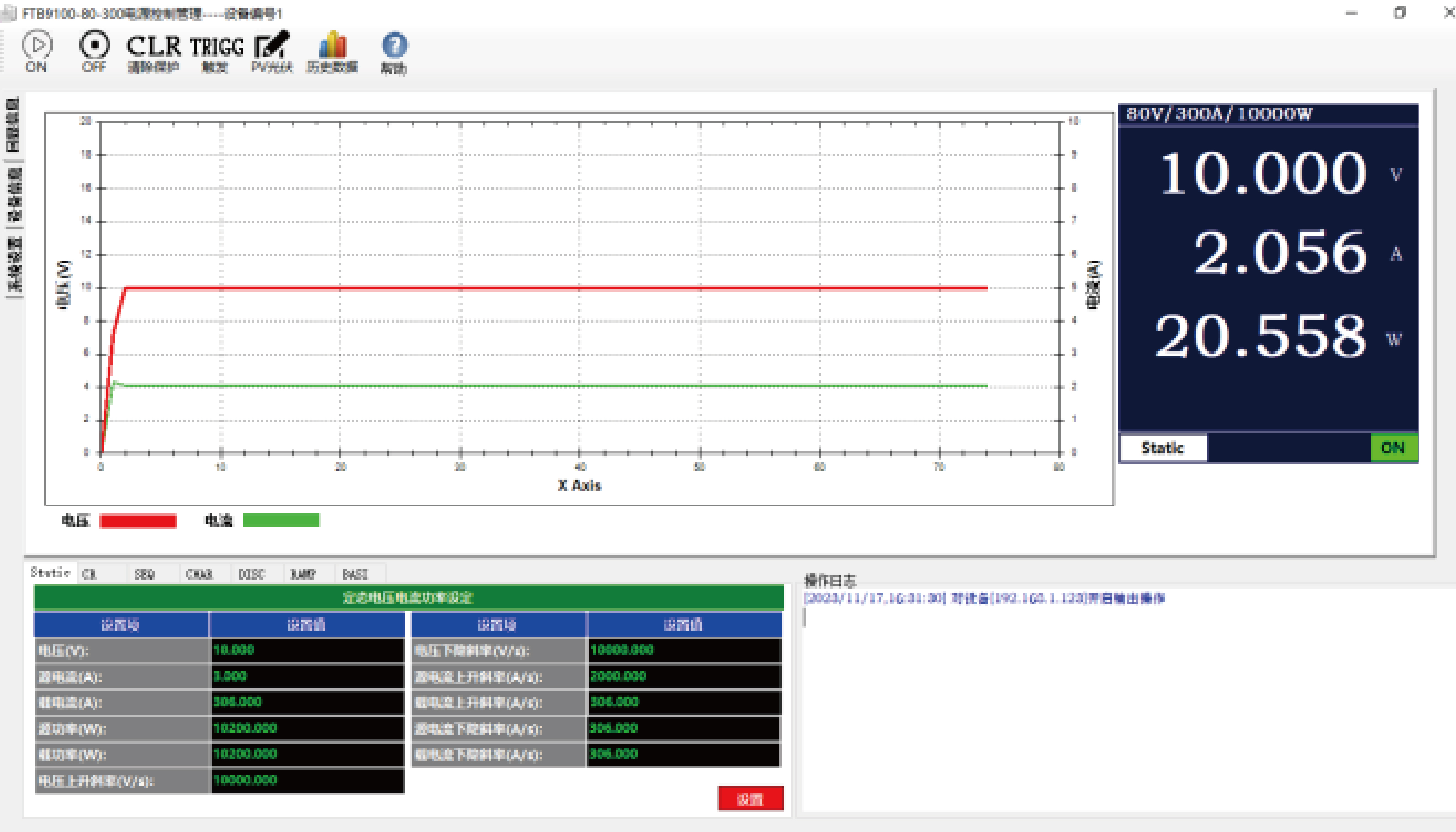Open help with the blue question mark icon
This screenshot has height=832, width=1456.
click(394, 52)
